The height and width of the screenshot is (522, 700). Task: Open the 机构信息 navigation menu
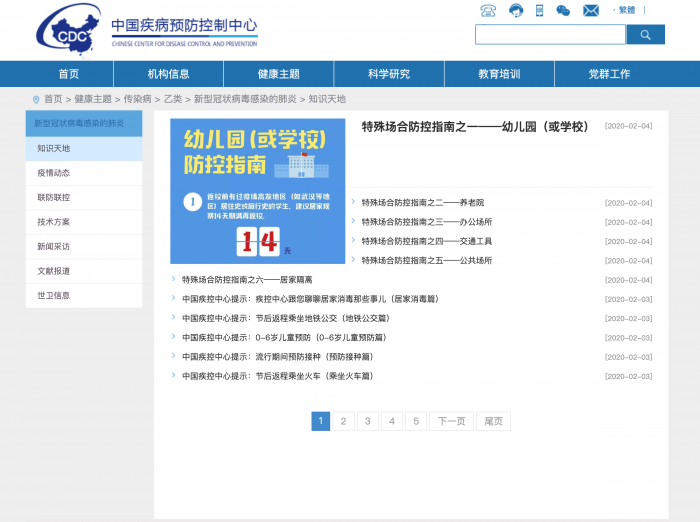pos(168,74)
